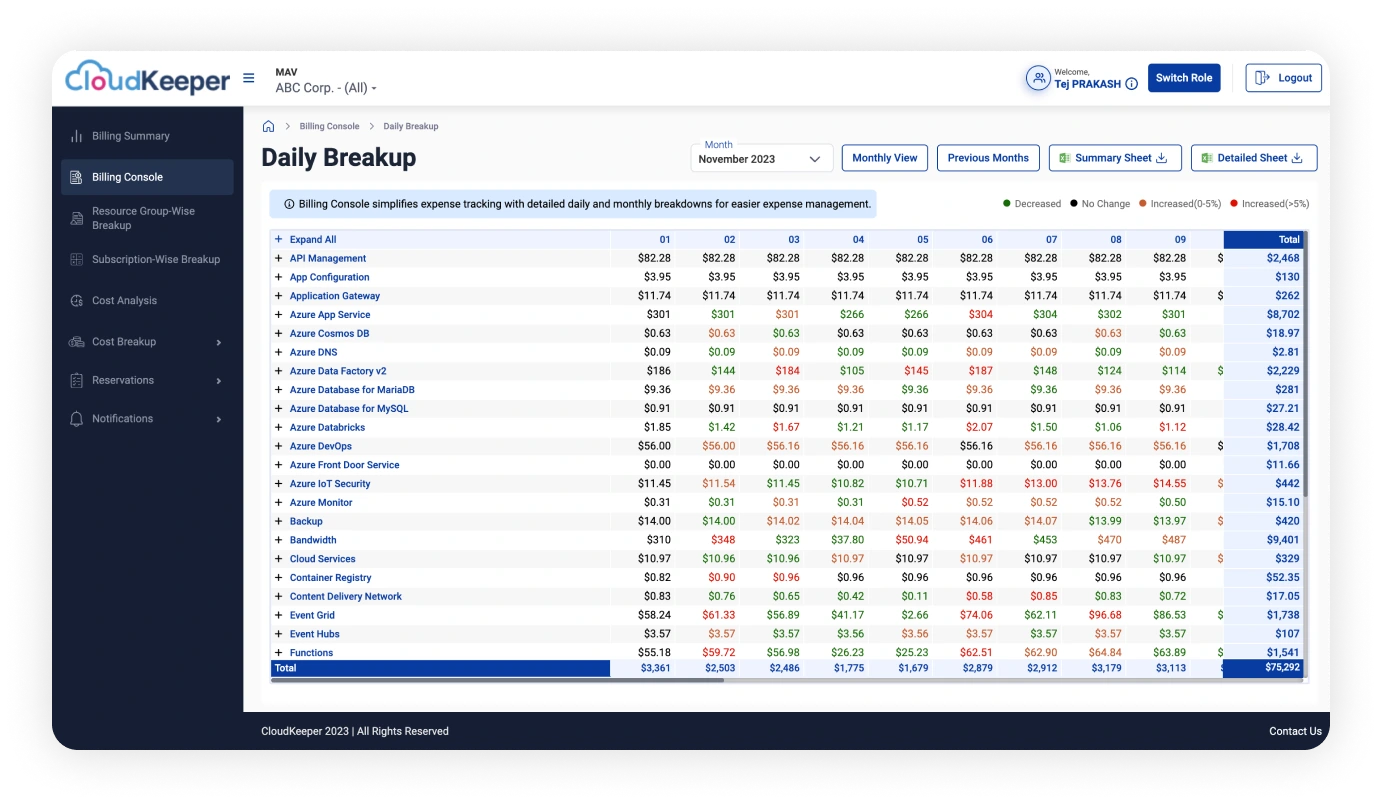Click the Reservations icon in the sidebar

tap(76, 381)
